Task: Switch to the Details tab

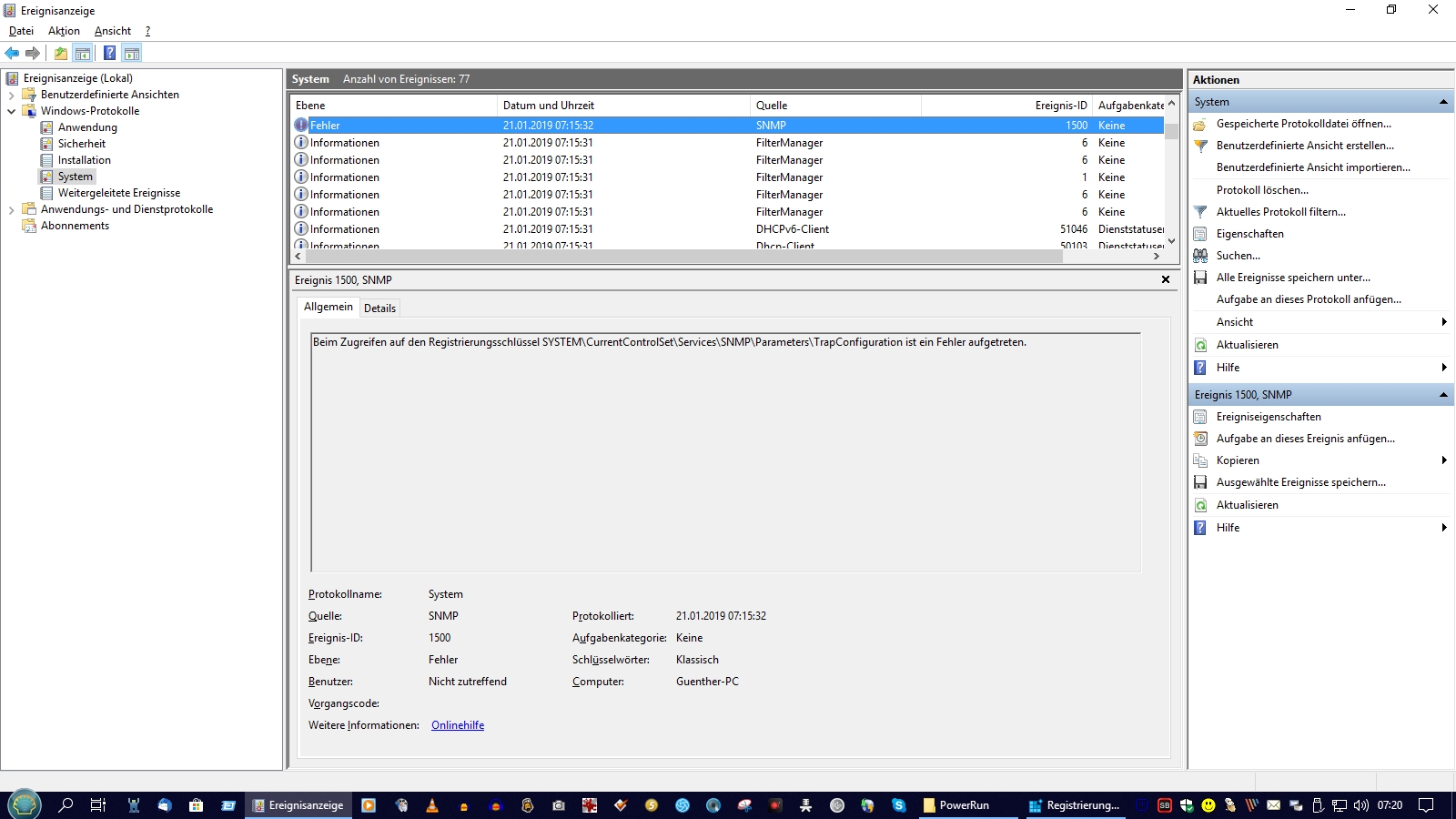Action: click(379, 308)
